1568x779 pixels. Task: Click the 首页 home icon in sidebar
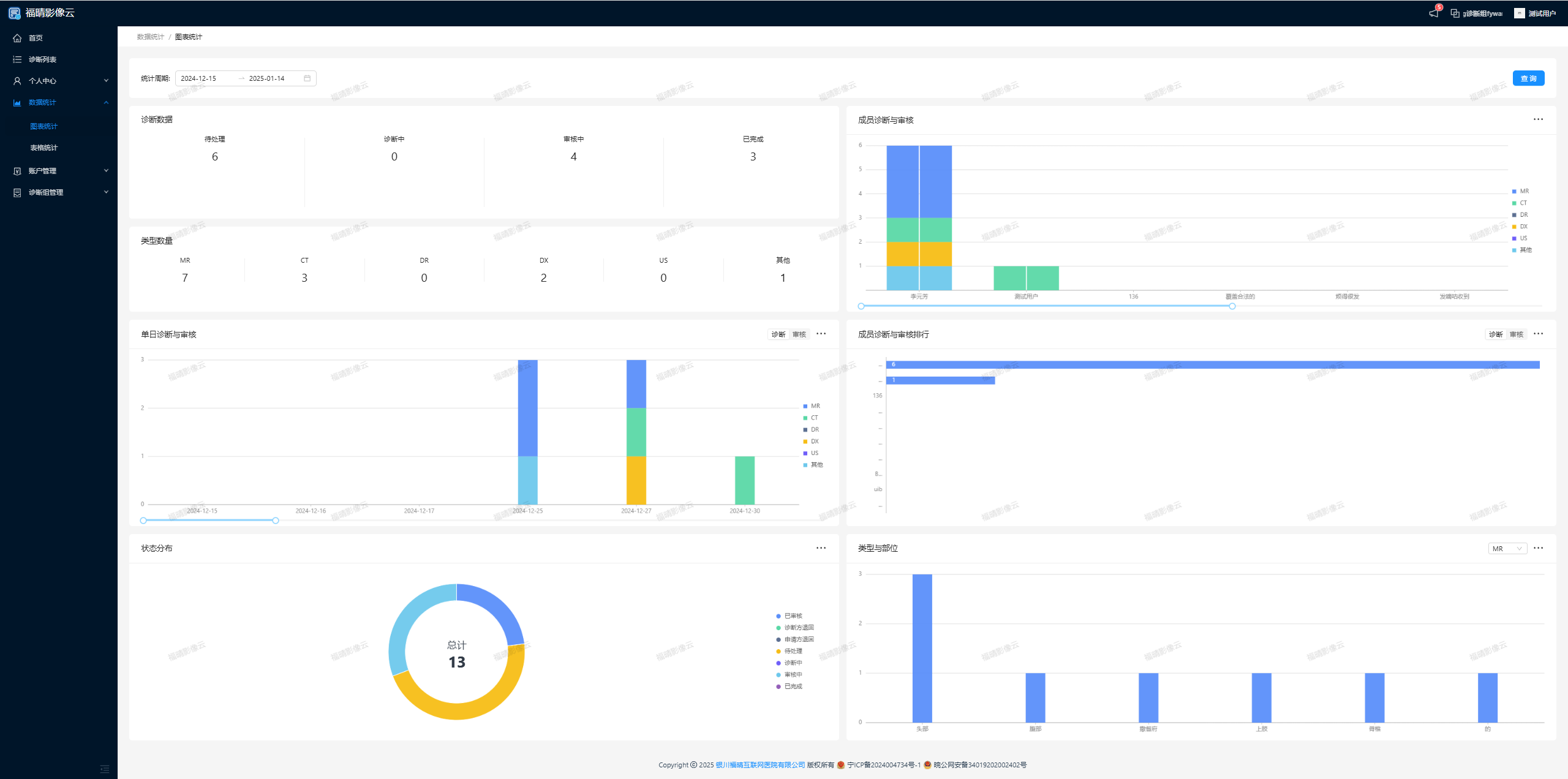click(x=17, y=38)
